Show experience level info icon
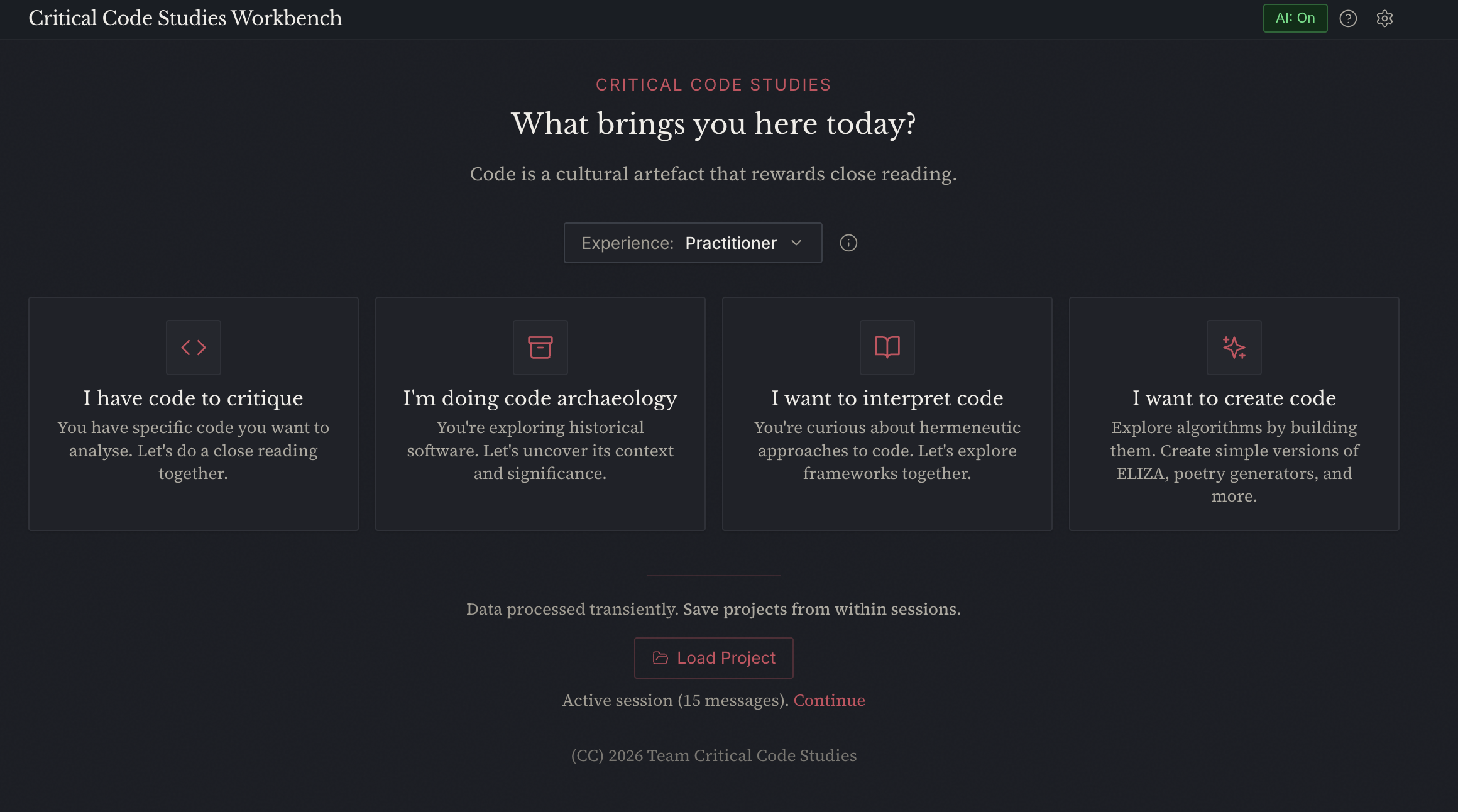This screenshot has height=812, width=1458. tap(848, 243)
